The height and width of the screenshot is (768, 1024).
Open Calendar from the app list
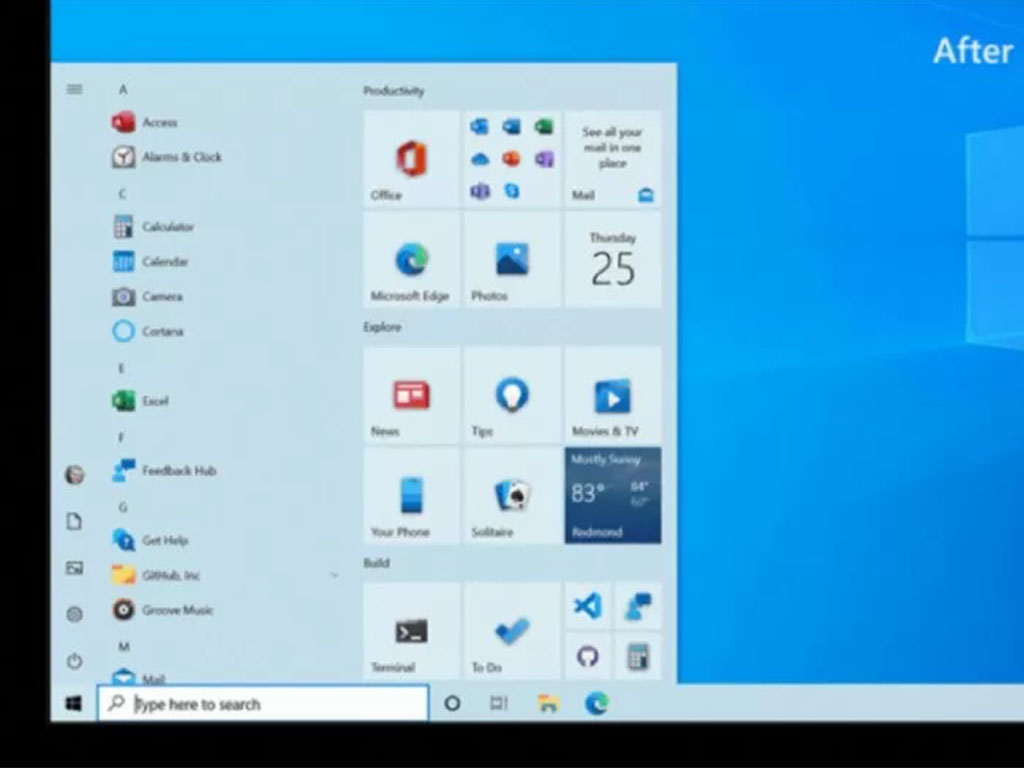(150, 261)
